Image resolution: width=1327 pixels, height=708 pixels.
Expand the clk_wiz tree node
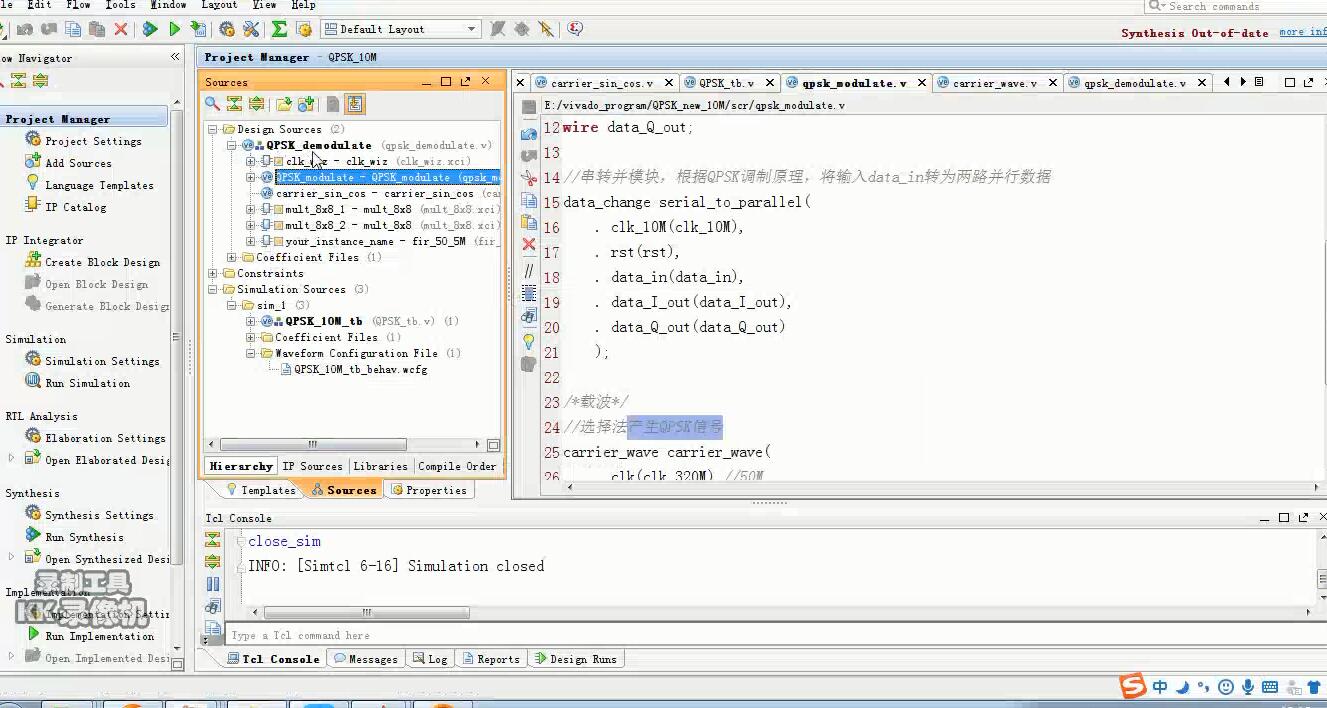point(251,161)
